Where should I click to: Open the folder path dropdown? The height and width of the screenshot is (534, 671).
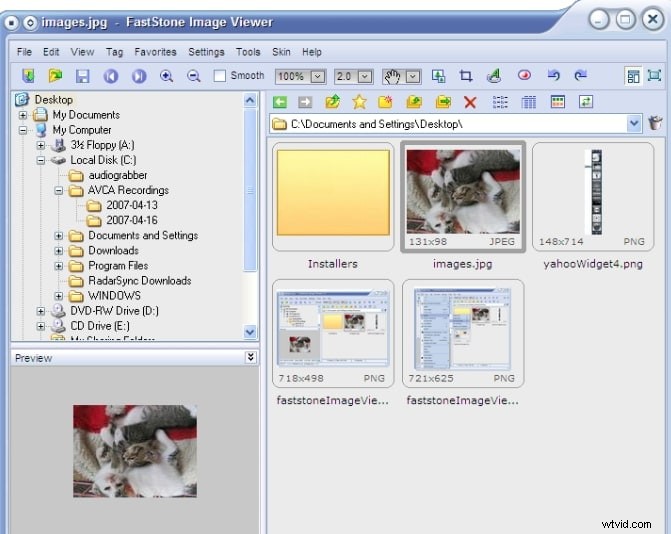(x=634, y=123)
